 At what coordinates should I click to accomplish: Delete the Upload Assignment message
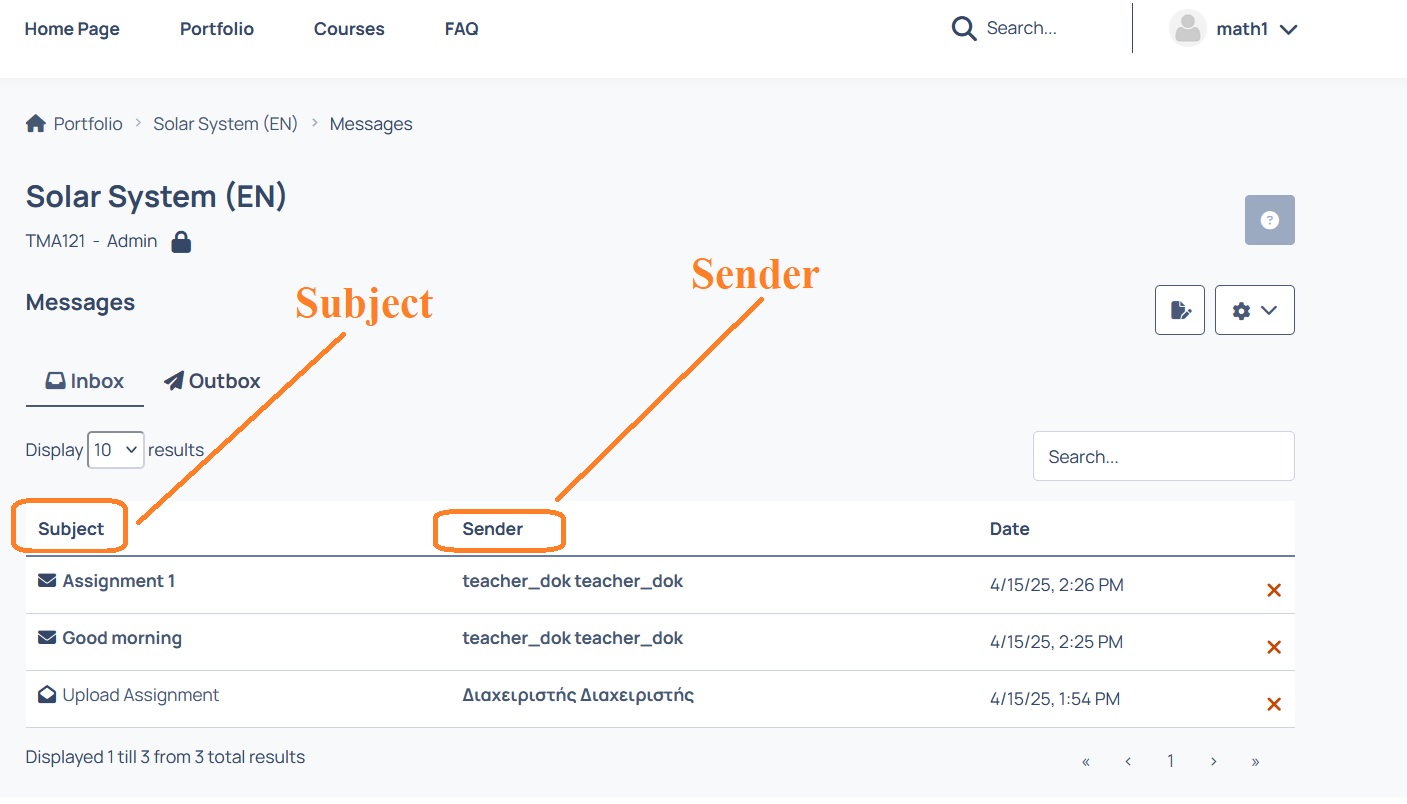click(x=1273, y=704)
